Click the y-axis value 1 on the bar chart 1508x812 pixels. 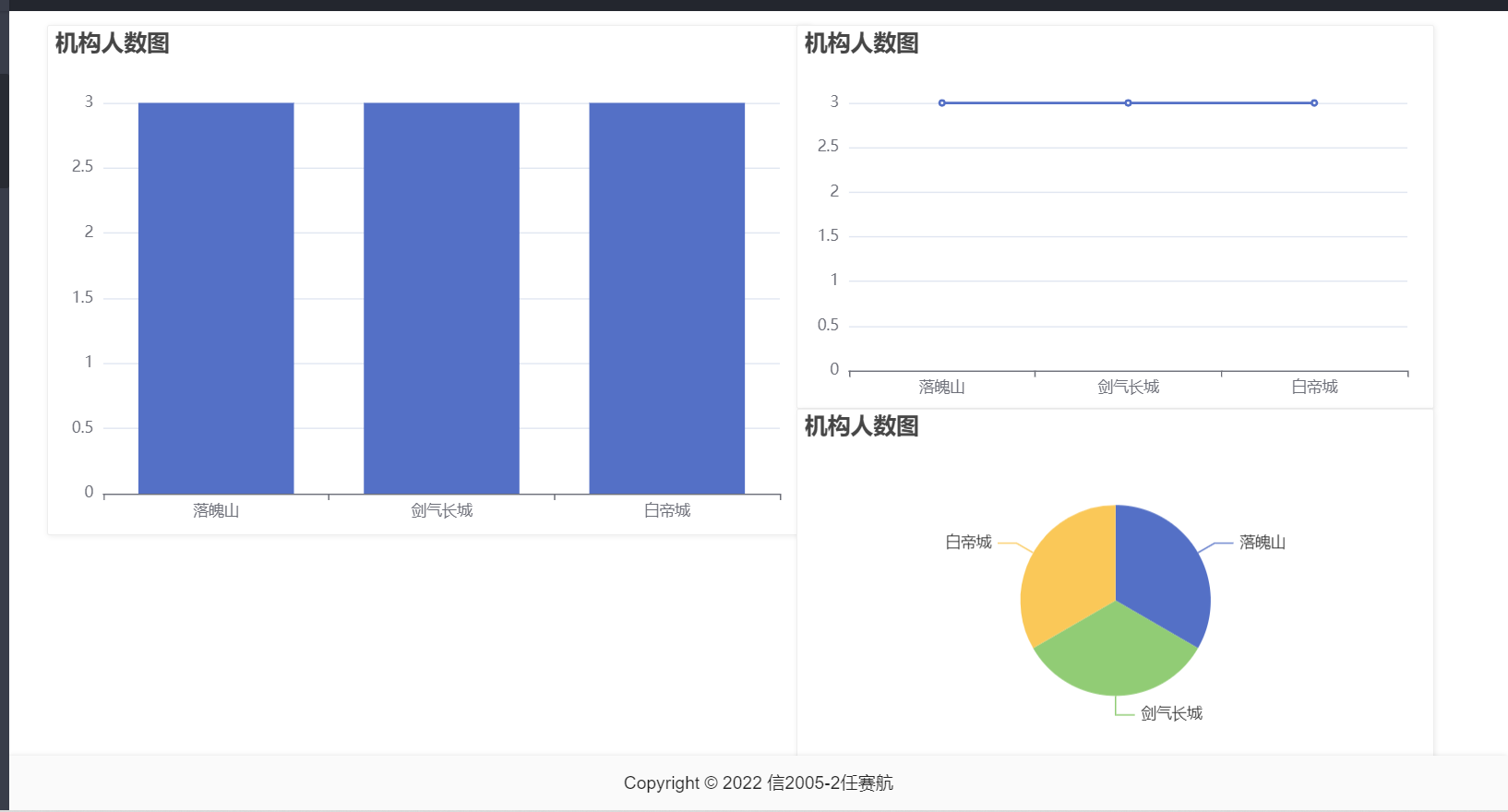click(x=89, y=362)
